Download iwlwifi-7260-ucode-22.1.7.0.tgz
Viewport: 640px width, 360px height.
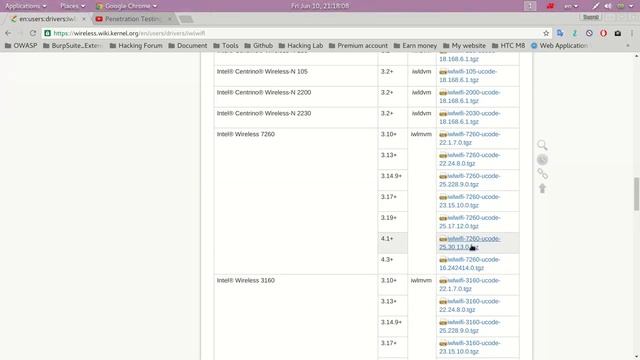tap(470, 138)
